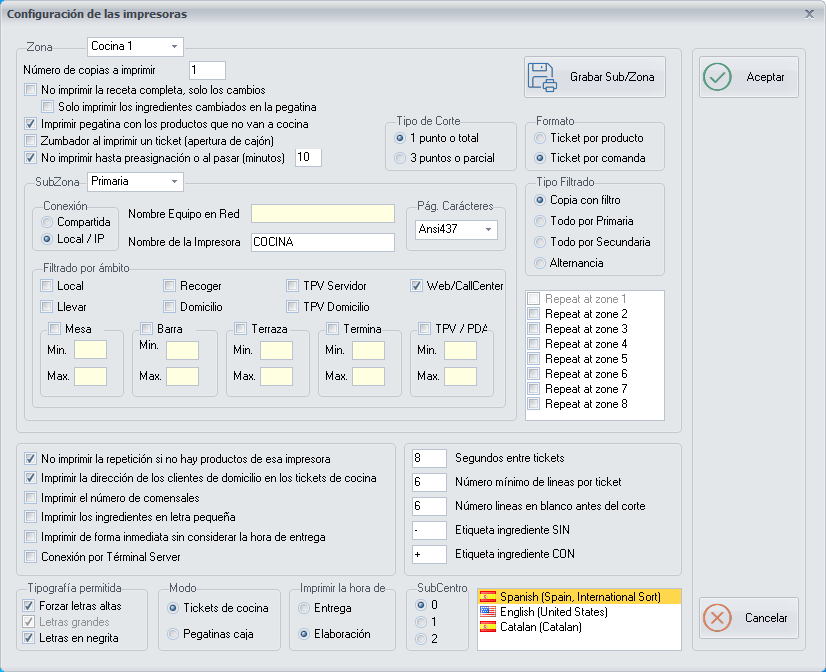The image size is (826, 672).
Task: Enable 'No imprimir la receta completa' checkbox
Action: tap(30, 90)
